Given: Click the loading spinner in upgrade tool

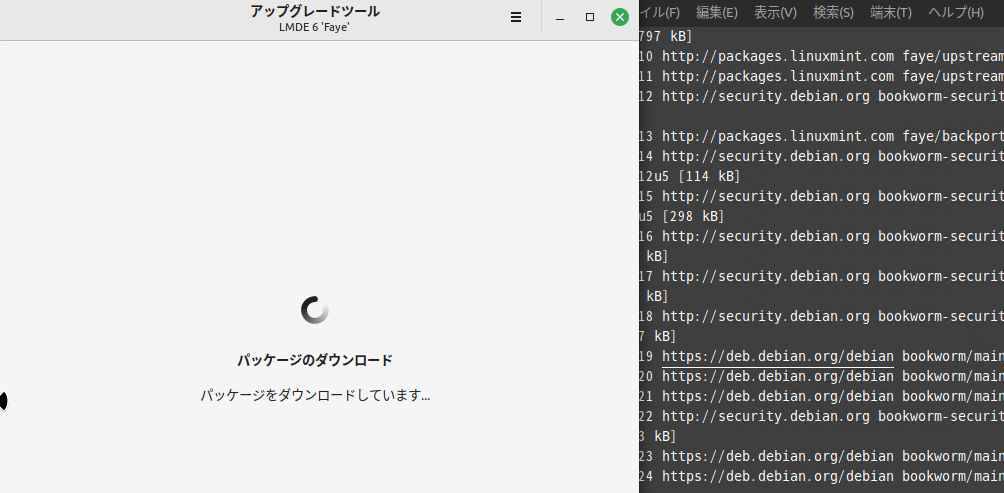Looking at the screenshot, I should click(x=314, y=310).
